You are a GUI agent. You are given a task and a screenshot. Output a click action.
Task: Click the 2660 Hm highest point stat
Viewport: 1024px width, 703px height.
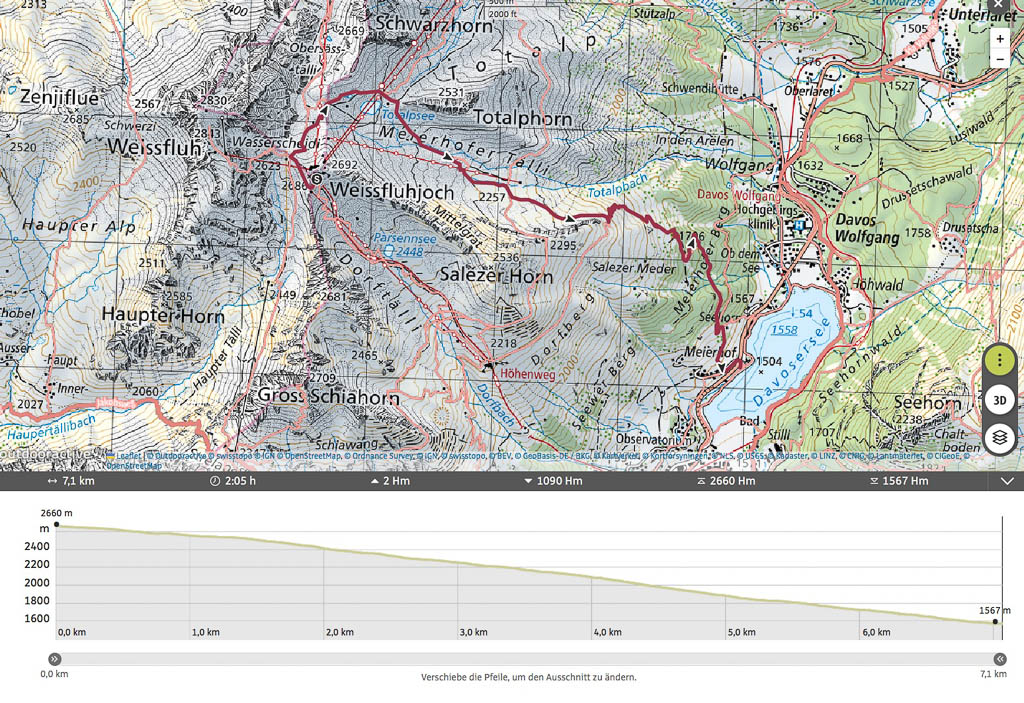coord(726,481)
